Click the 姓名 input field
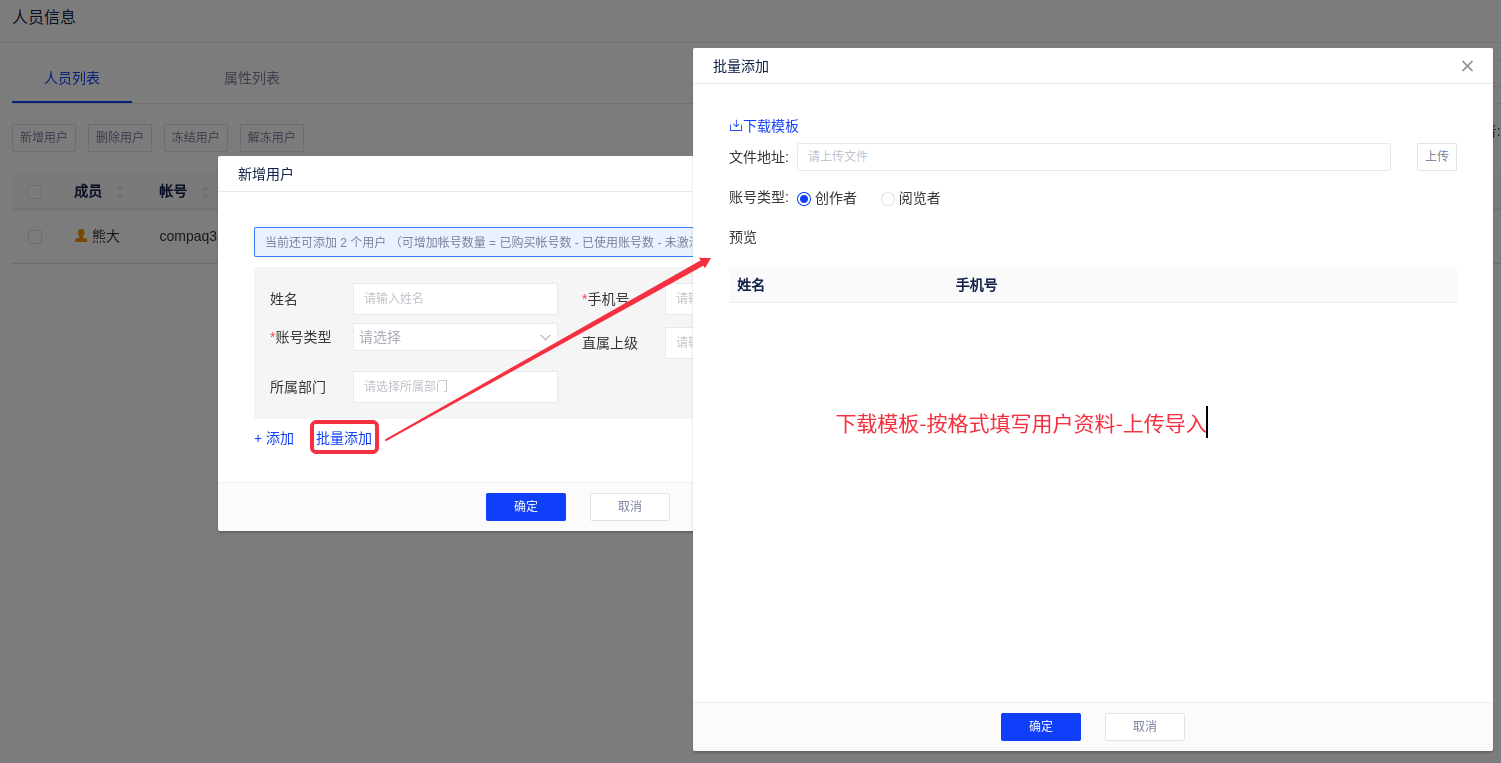Image resolution: width=1501 pixels, height=763 pixels. coord(455,299)
